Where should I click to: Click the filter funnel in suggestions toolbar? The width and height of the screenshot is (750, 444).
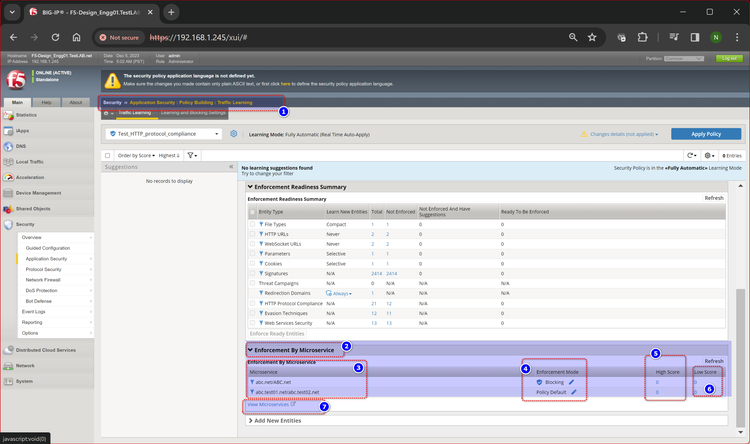[191, 155]
